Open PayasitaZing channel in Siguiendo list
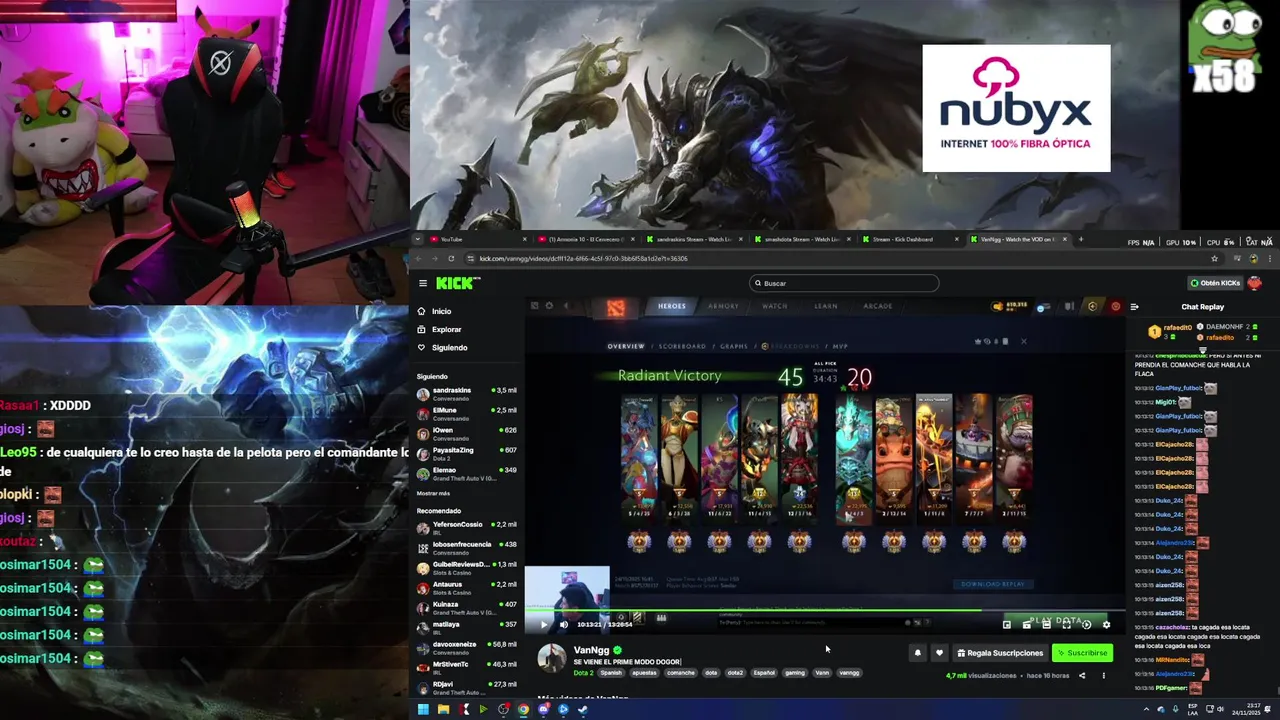Screen dimensions: 1280x720 pyautogui.click(x=467, y=453)
